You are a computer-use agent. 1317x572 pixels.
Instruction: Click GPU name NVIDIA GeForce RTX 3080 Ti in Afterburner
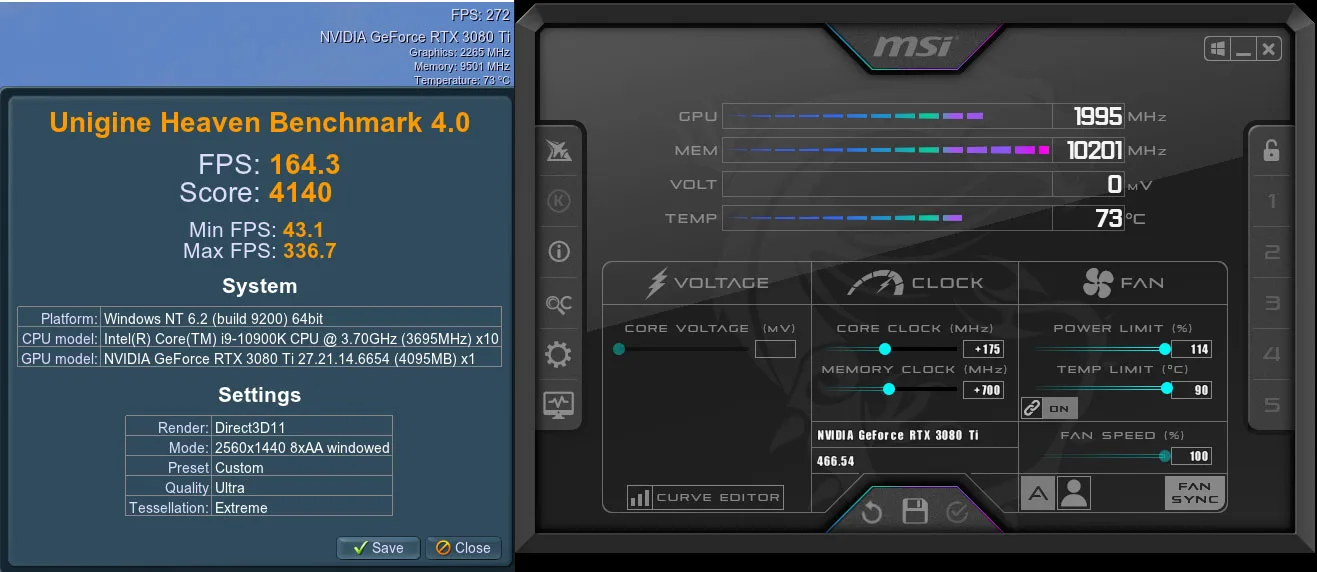[x=898, y=435]
